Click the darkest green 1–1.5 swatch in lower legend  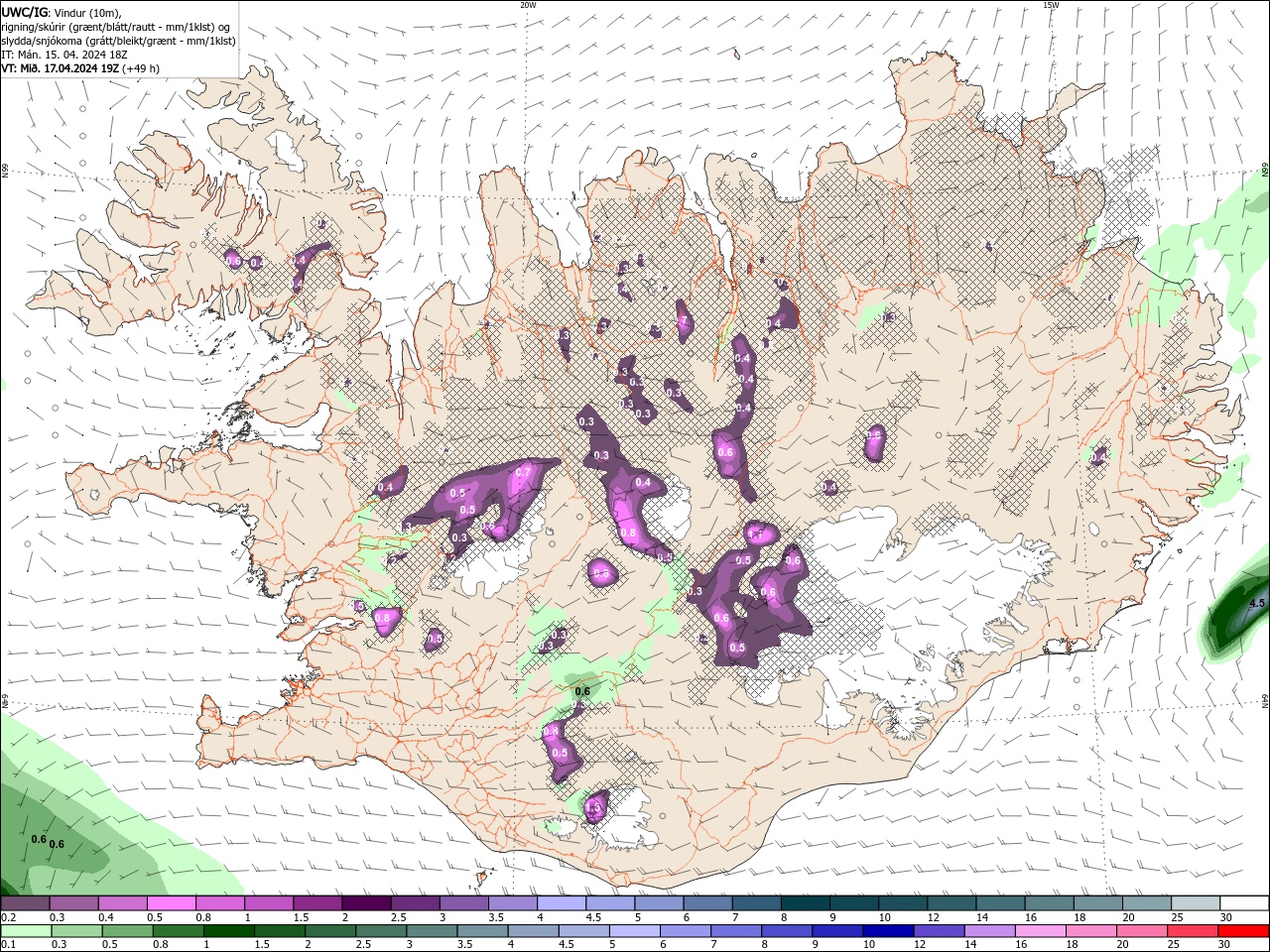[229, 931]
